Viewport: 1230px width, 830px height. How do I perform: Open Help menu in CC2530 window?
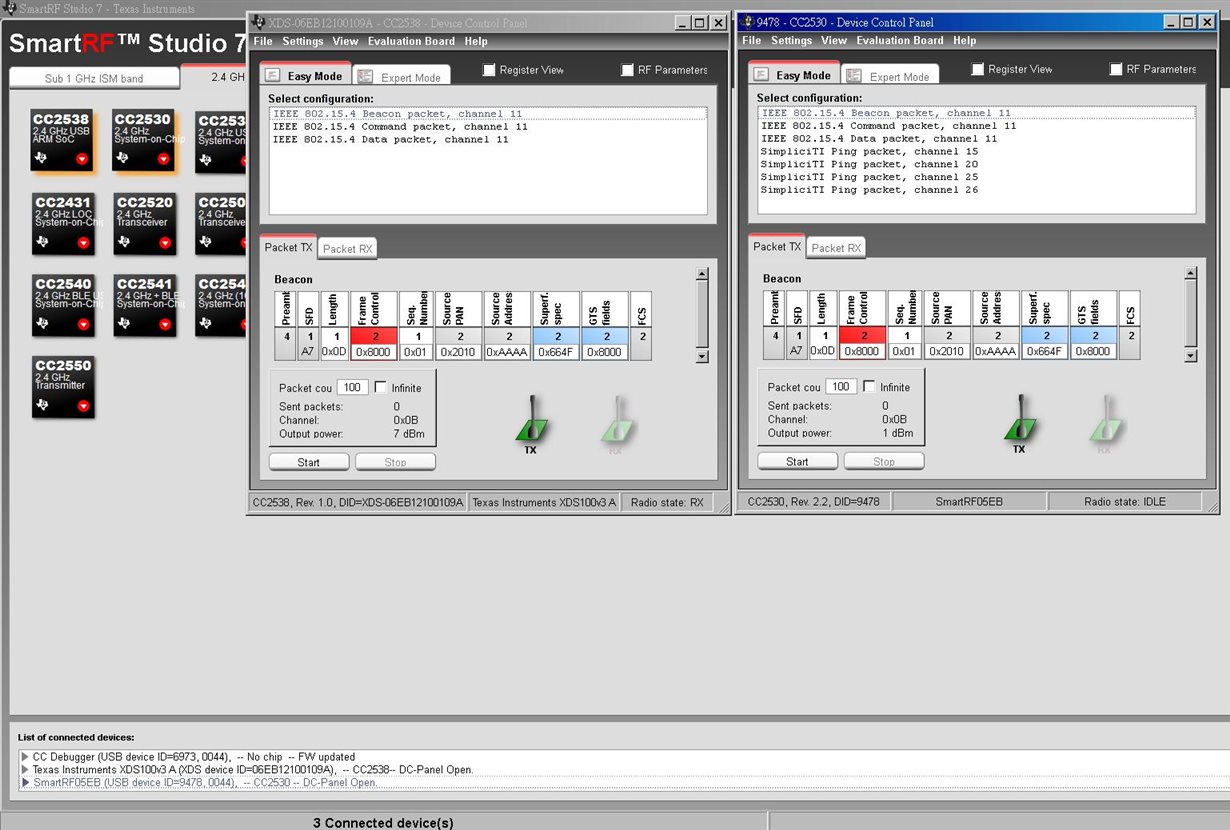click(965, 41)
